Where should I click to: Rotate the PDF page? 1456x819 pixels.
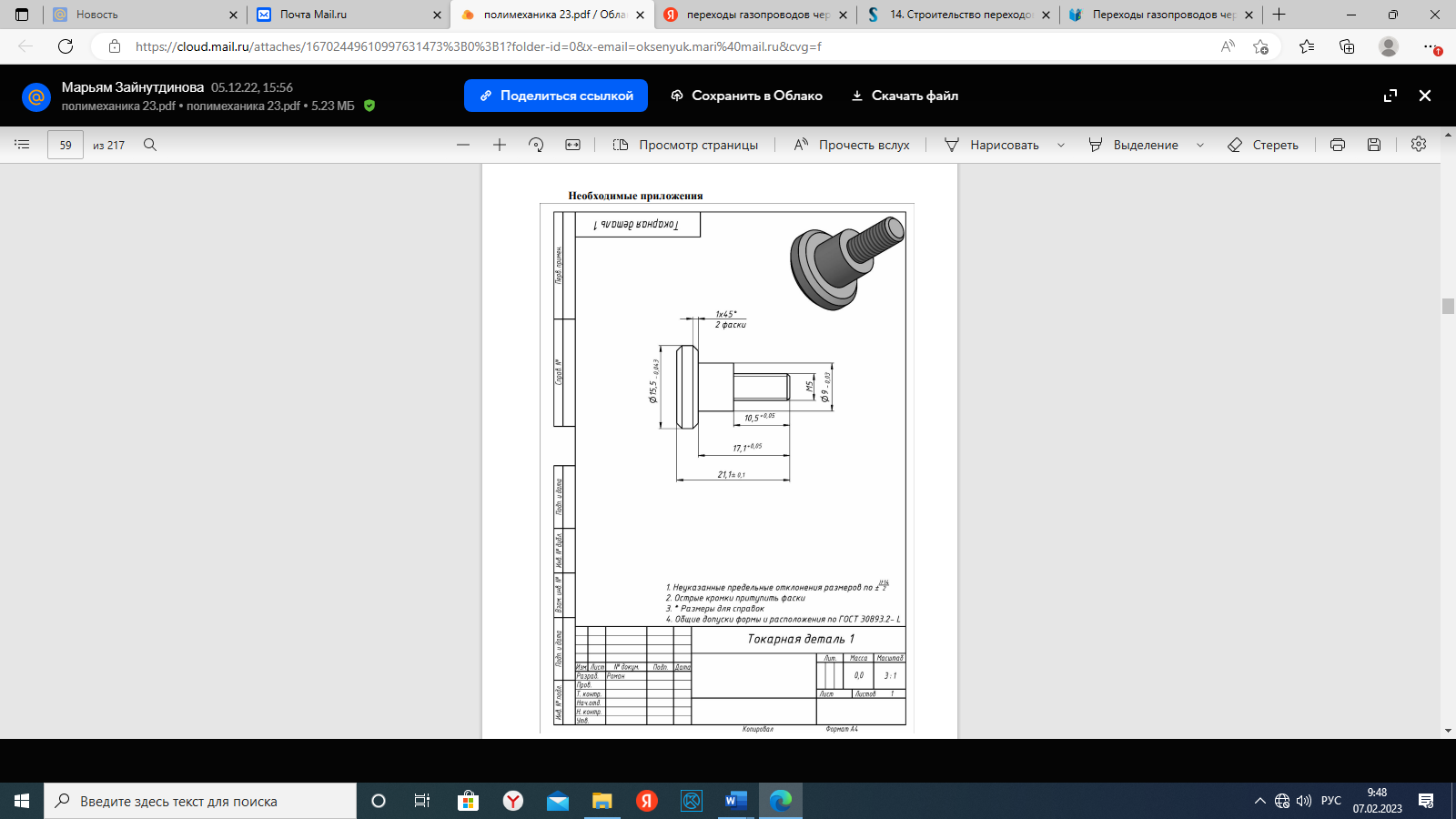point(536,145)
